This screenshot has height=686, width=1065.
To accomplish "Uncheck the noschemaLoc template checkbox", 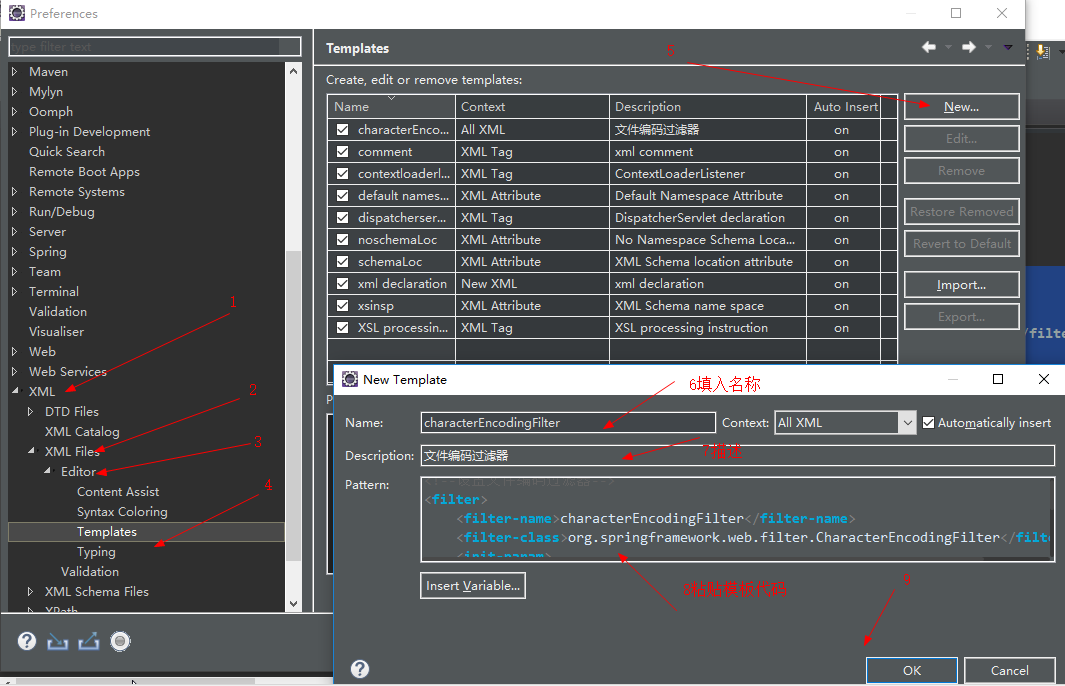I will point(342,240).
